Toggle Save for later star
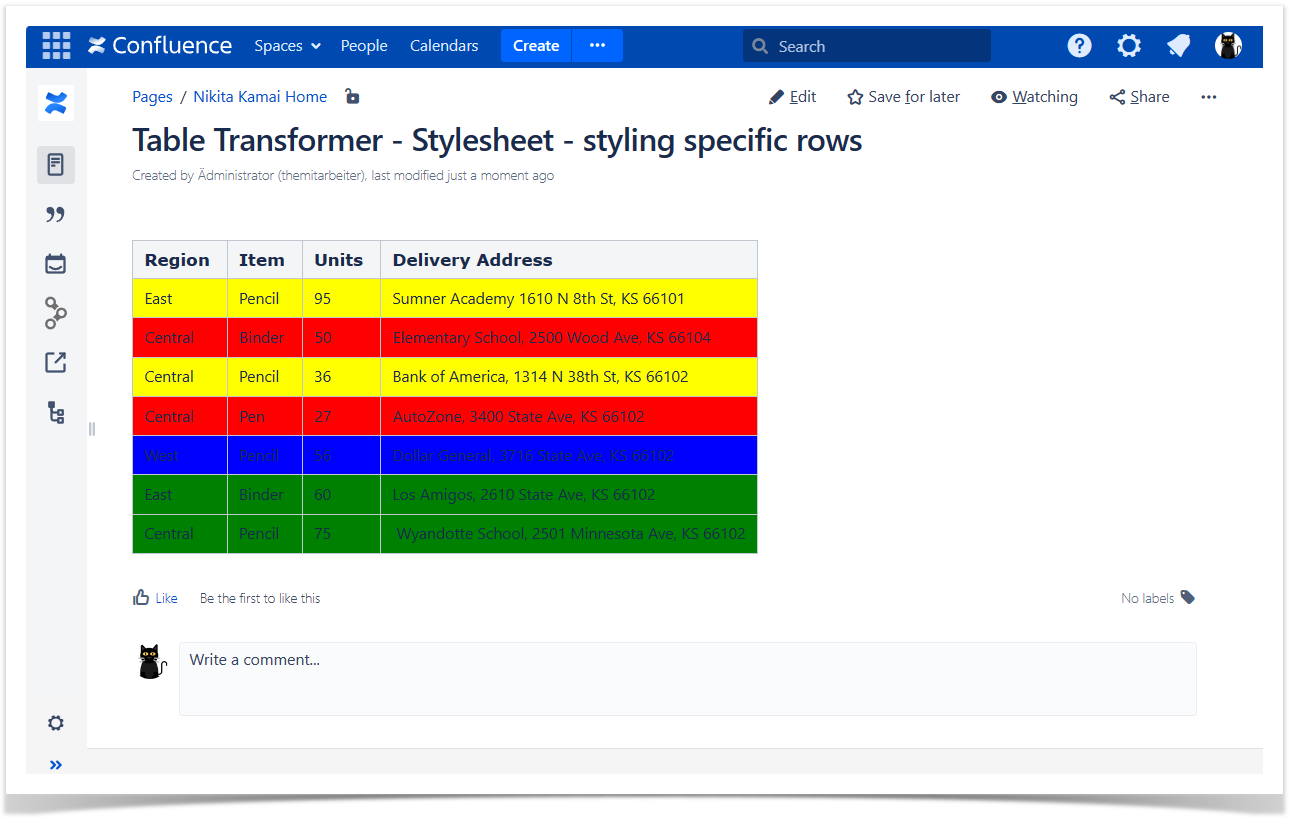This screenshot has width=1297, height=823. click(x=903, y=97)
